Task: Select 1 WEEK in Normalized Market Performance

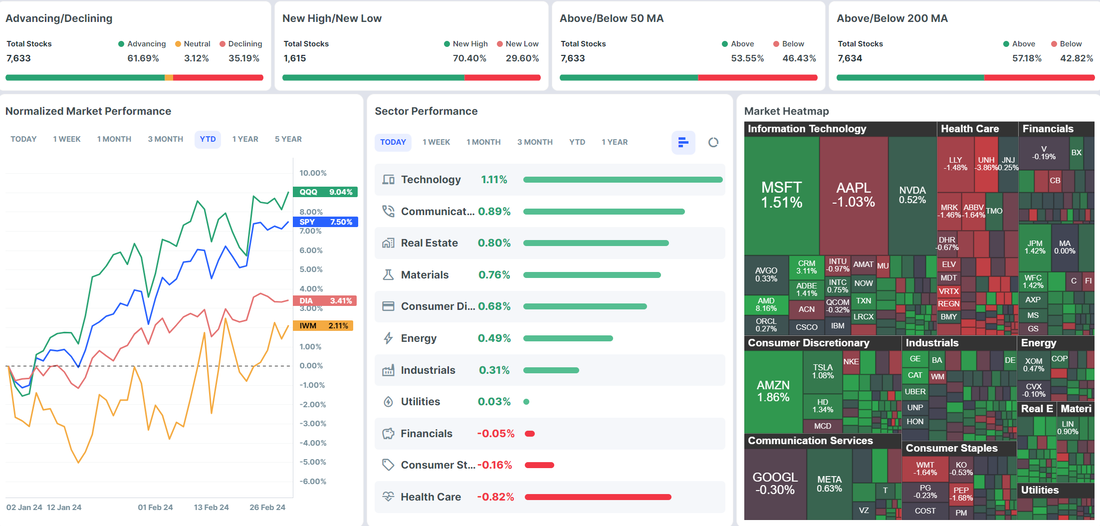Action: pyautogui.click(x=67, y=140)
